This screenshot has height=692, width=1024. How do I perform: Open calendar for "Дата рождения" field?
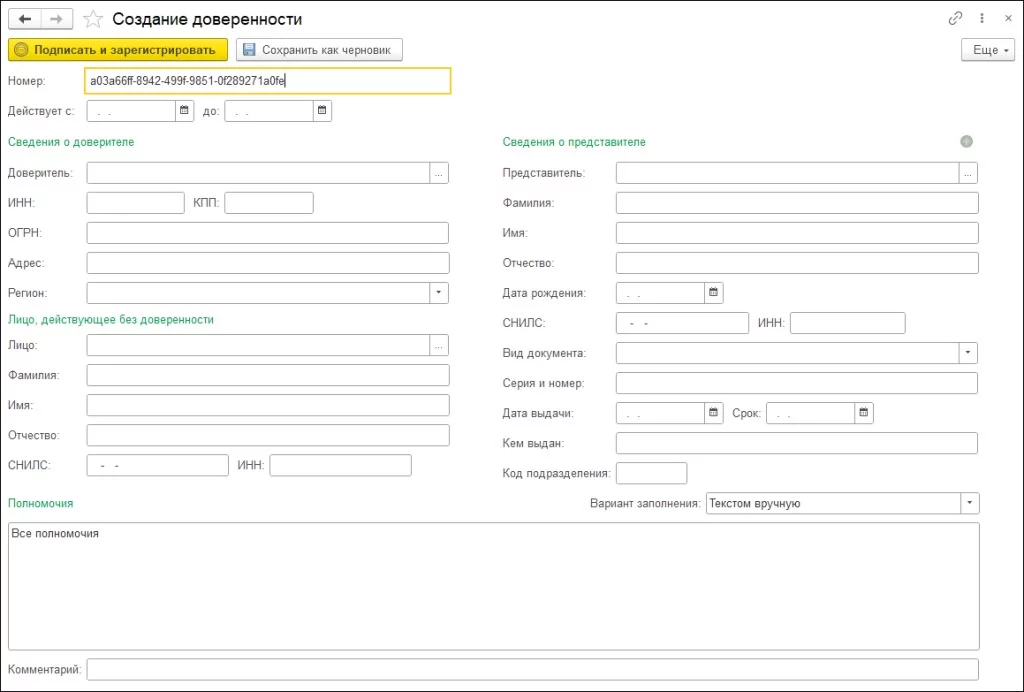point(713,293)
